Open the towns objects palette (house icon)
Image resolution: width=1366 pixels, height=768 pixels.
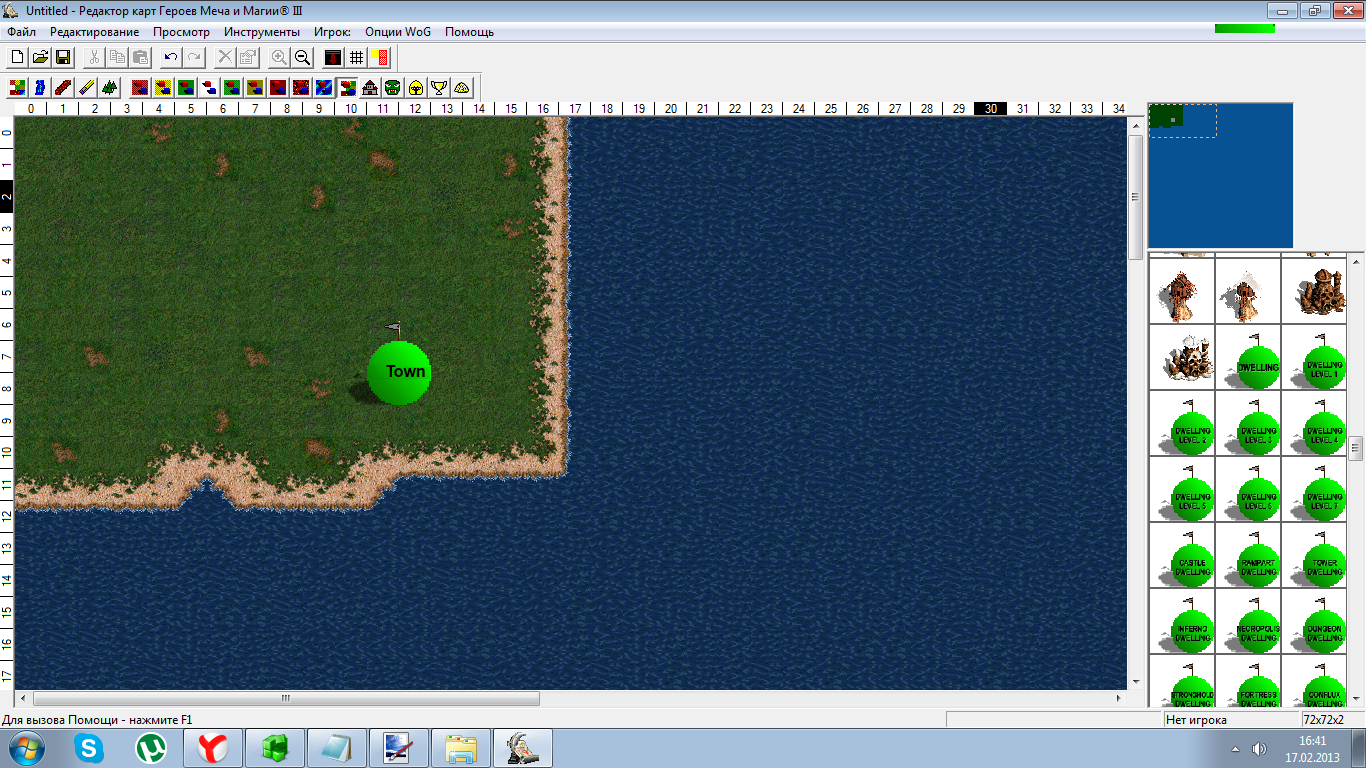pyautogui.click(x=370, y=87)
